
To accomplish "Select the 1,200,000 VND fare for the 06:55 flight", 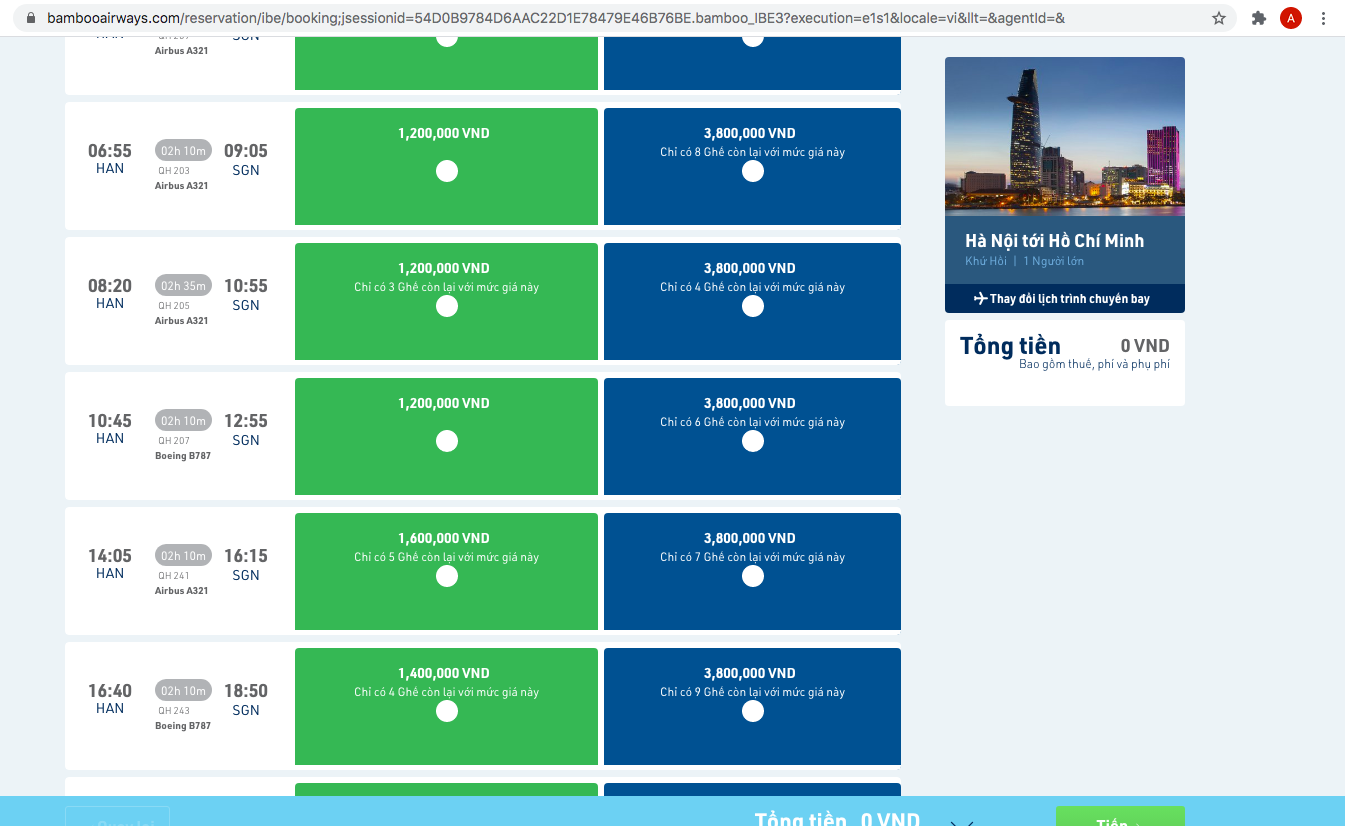I will tap(447, 171).
